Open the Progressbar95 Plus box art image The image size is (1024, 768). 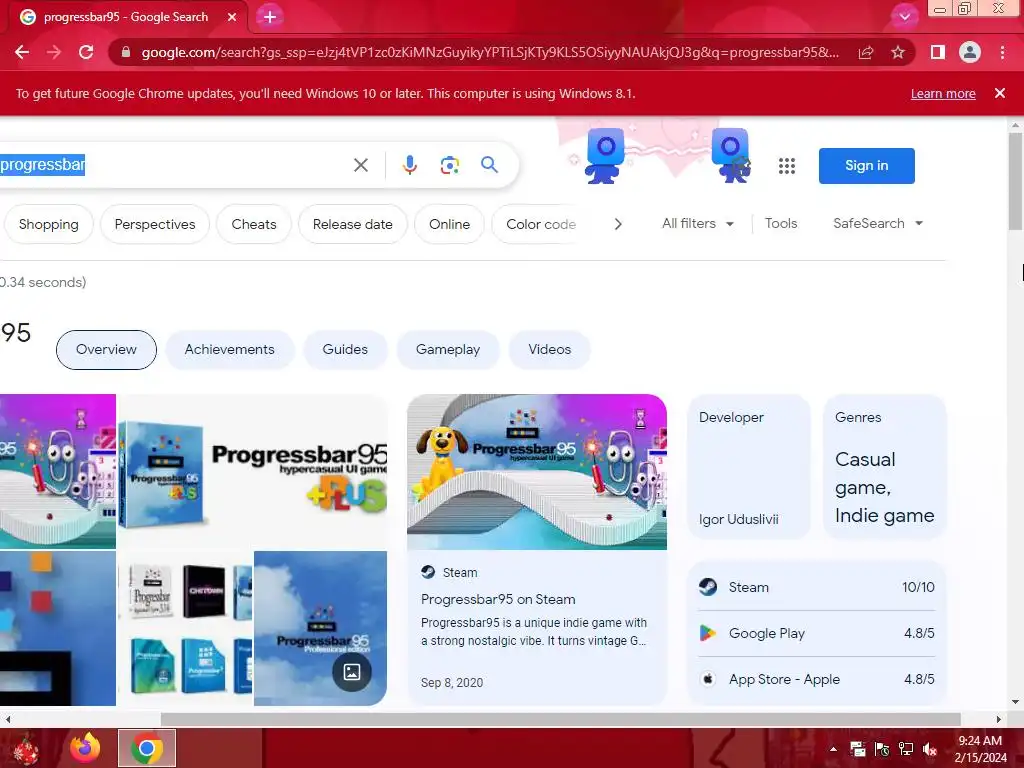tap(252, 471)
